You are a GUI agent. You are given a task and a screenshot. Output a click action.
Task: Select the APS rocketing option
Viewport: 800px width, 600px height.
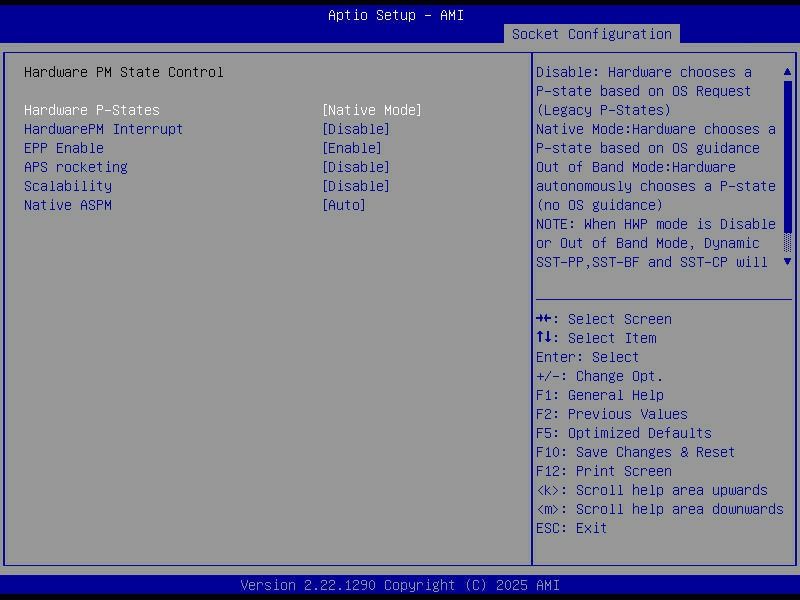(x=76, y=167)
